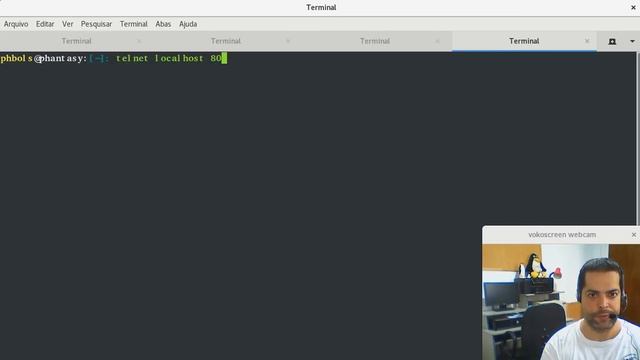This screenshot has height=360, width=640.
Task: Click the terminal vertical scrollbar
Action: click(x=638, y=139)
